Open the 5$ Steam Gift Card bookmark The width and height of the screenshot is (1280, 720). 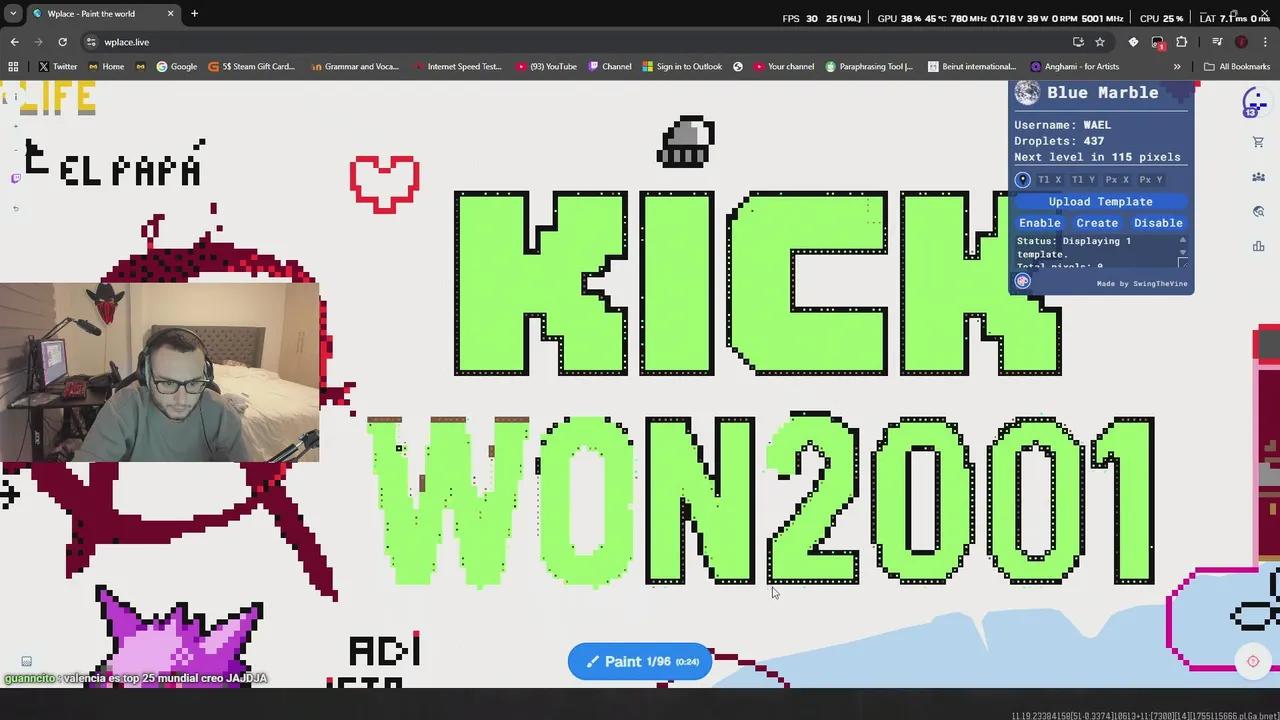pyautogui.click(x=252, y=67)
